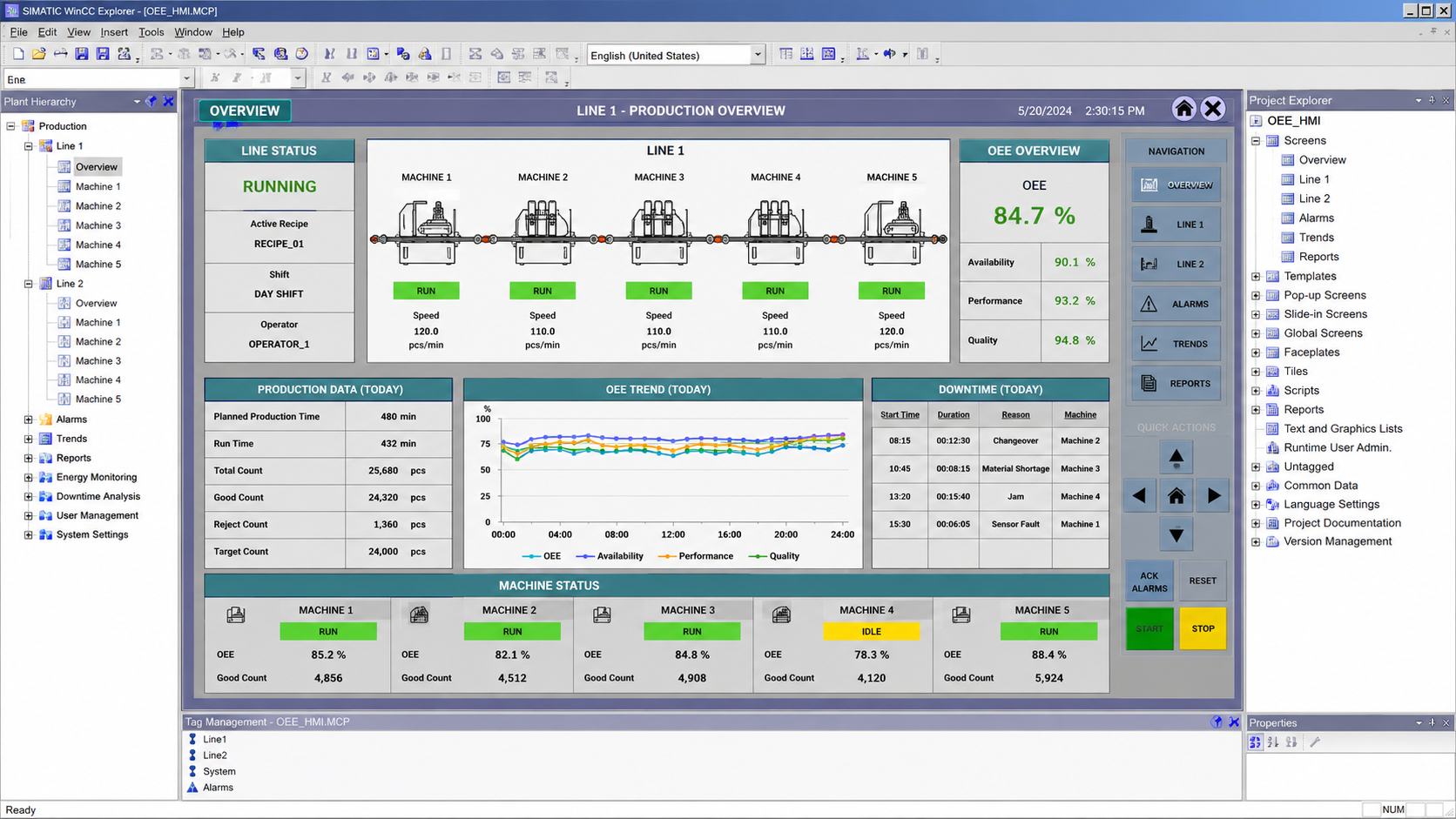Viewport: 1456px width, 819px height.
Task: Click the Open folder toolbar icon
Action: [x=39, y=54]
